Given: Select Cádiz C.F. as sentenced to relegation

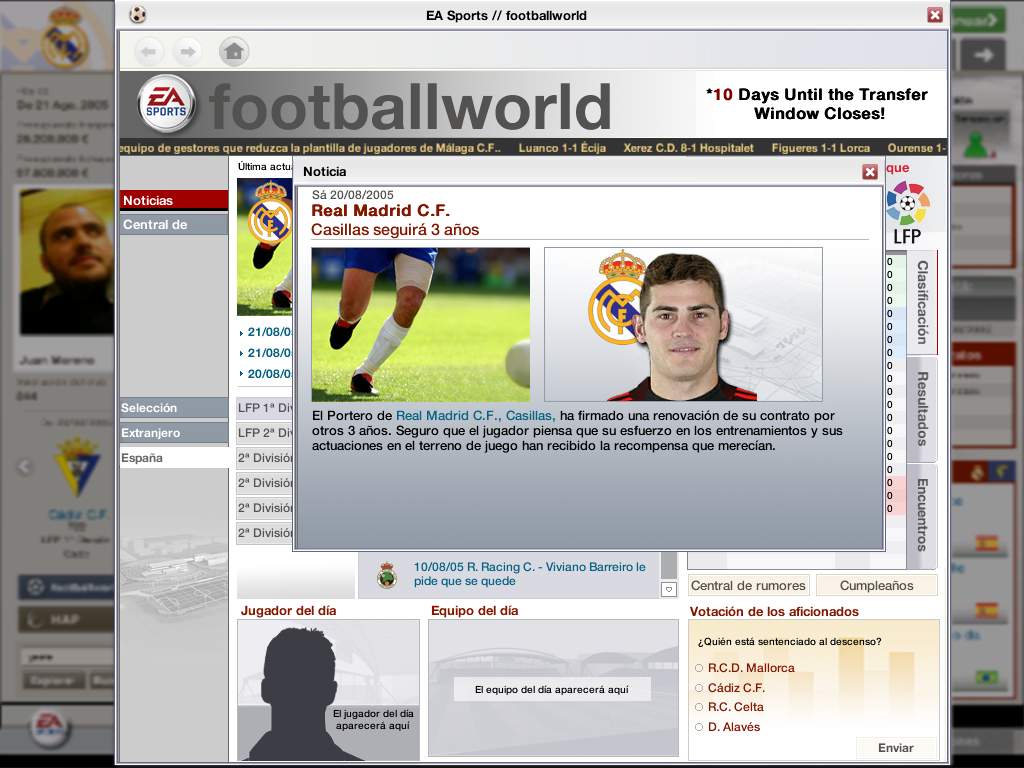Looking at the screenshot, I should click(x=699, y=687).
